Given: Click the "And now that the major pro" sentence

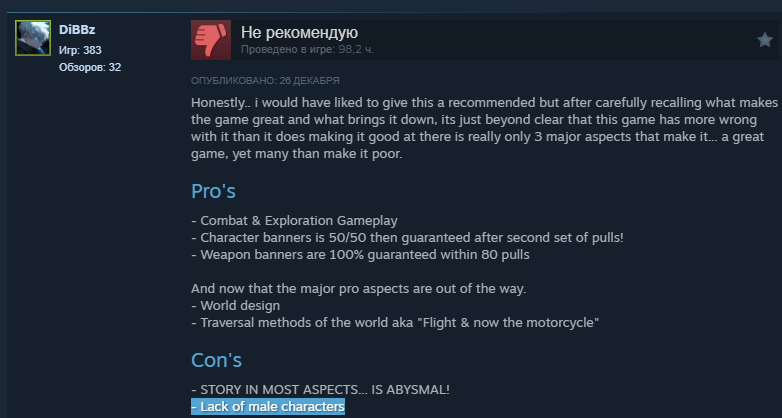Looking at the screenshot, I should [359, 289].
